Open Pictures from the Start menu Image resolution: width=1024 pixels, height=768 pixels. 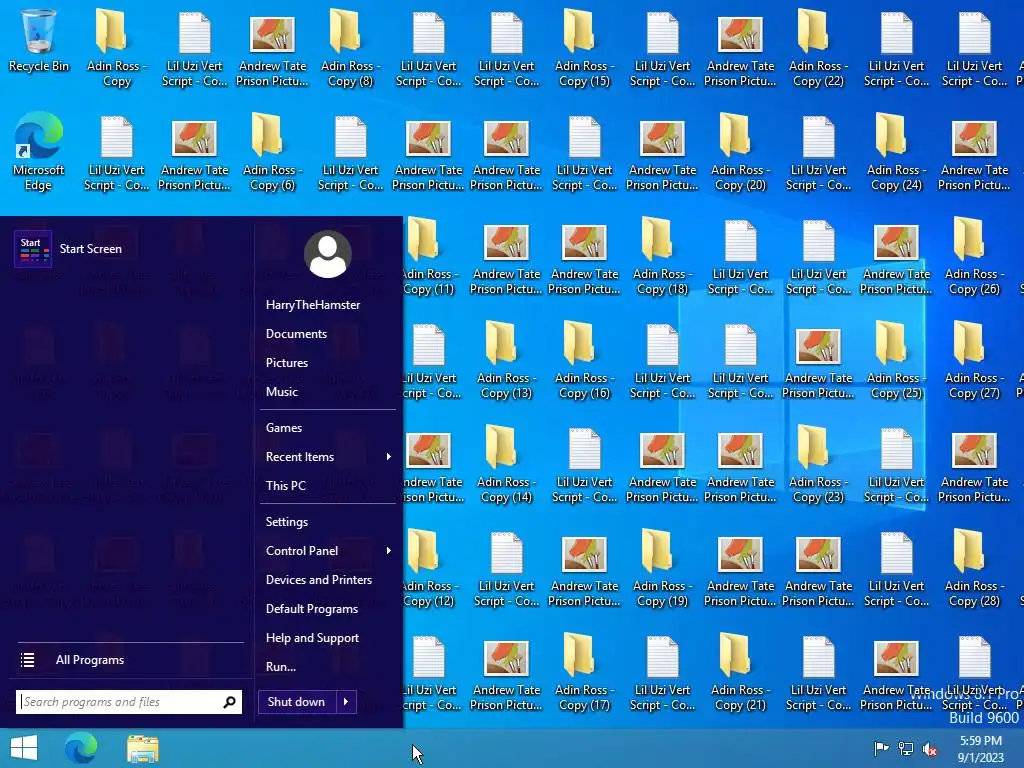pos(287,362)
